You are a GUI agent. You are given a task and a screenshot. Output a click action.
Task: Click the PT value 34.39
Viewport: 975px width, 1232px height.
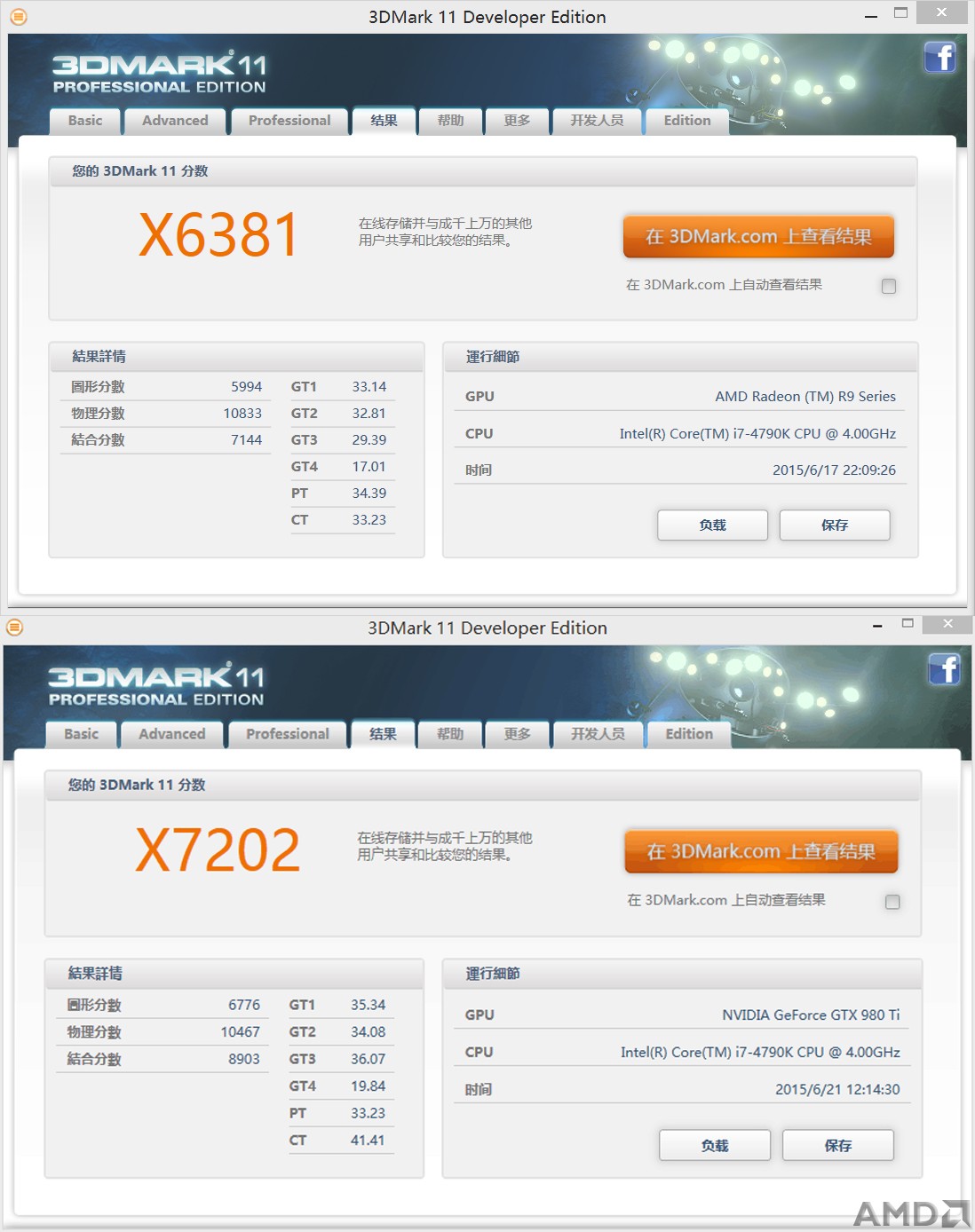click(369, 494)
